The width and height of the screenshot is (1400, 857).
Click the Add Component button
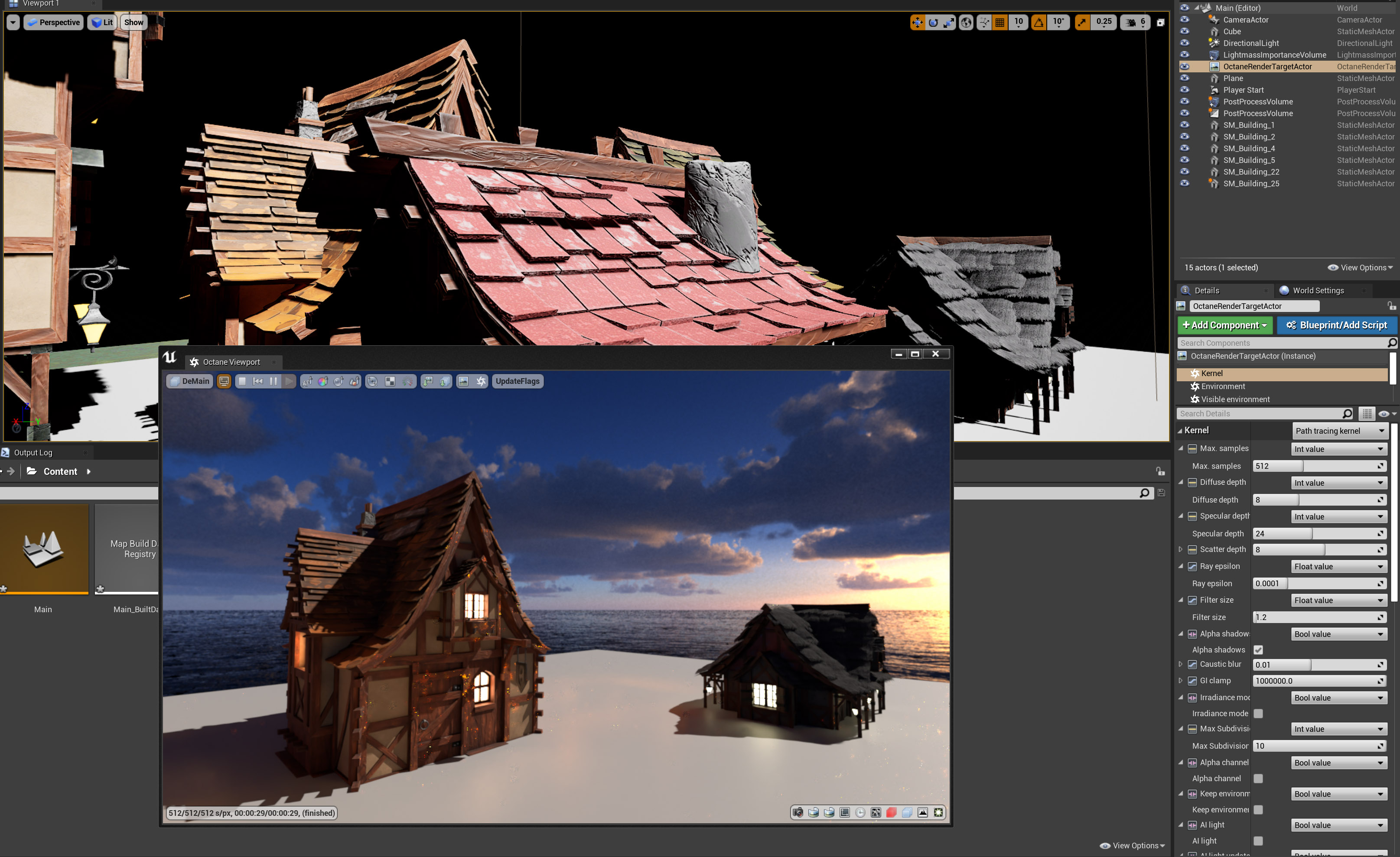click(1224, 325)
